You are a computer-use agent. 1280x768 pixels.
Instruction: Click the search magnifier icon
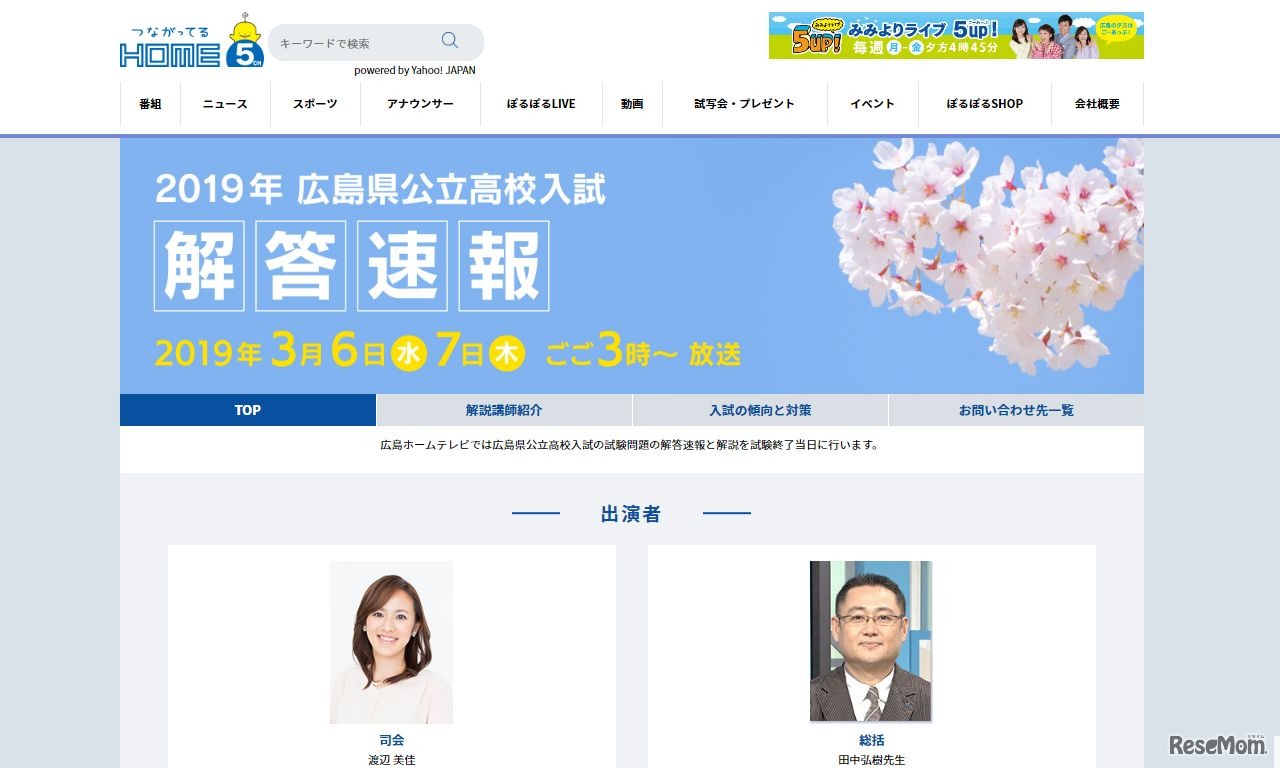click(x=449, y=40)
